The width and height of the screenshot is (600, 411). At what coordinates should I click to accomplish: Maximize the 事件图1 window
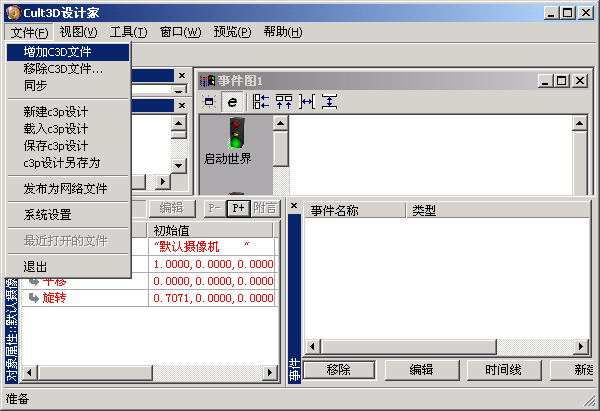[562, 81]
